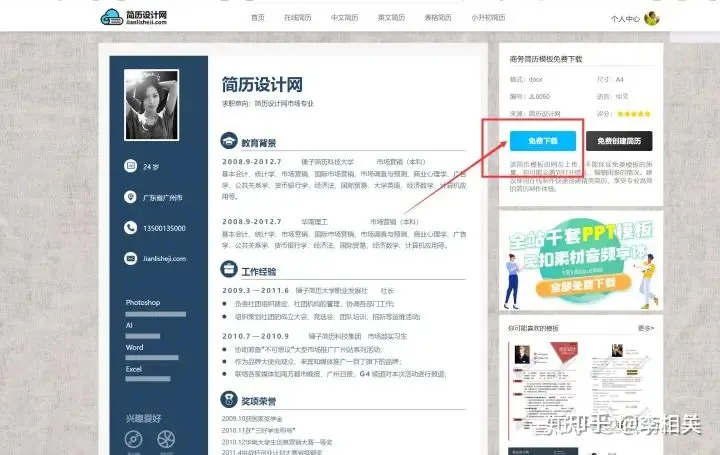The image size is (720, 455).
Task: Click the 编号: JL0050 text
Action: click(530, 96)
